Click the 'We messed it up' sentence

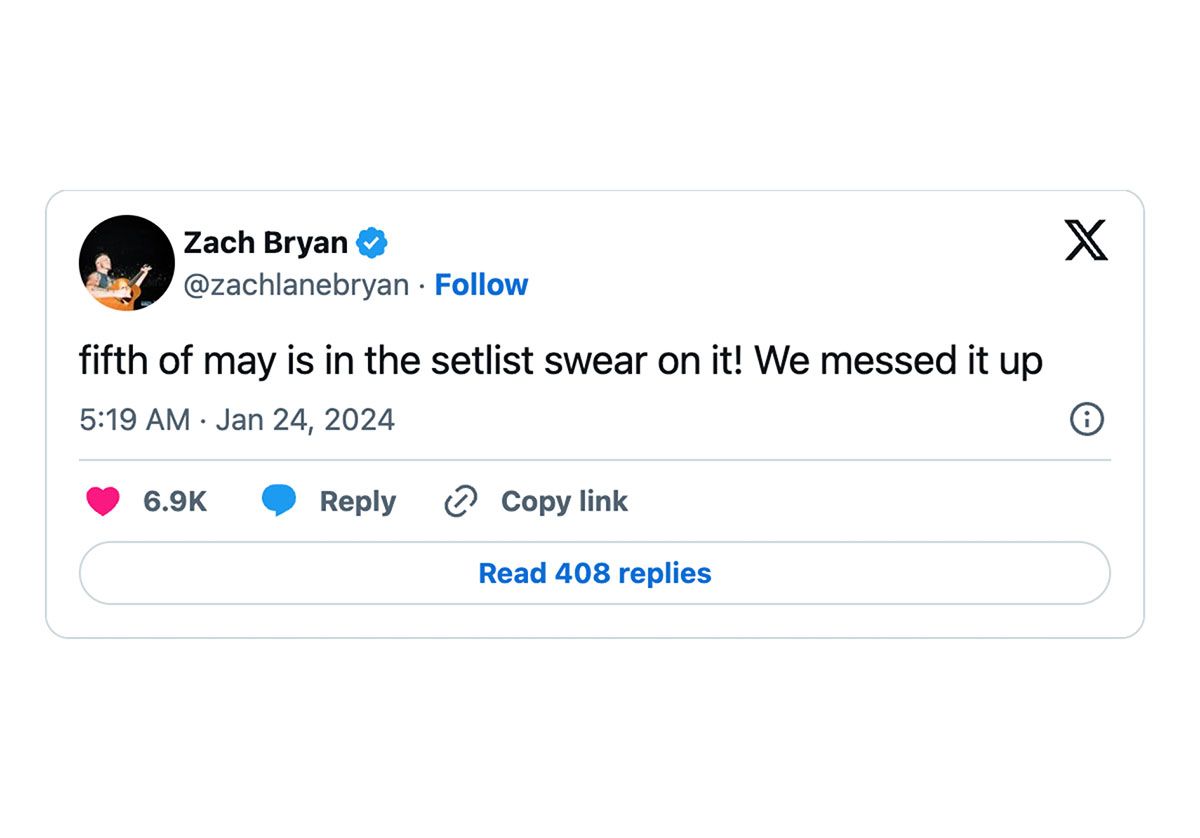coord(898,361)
